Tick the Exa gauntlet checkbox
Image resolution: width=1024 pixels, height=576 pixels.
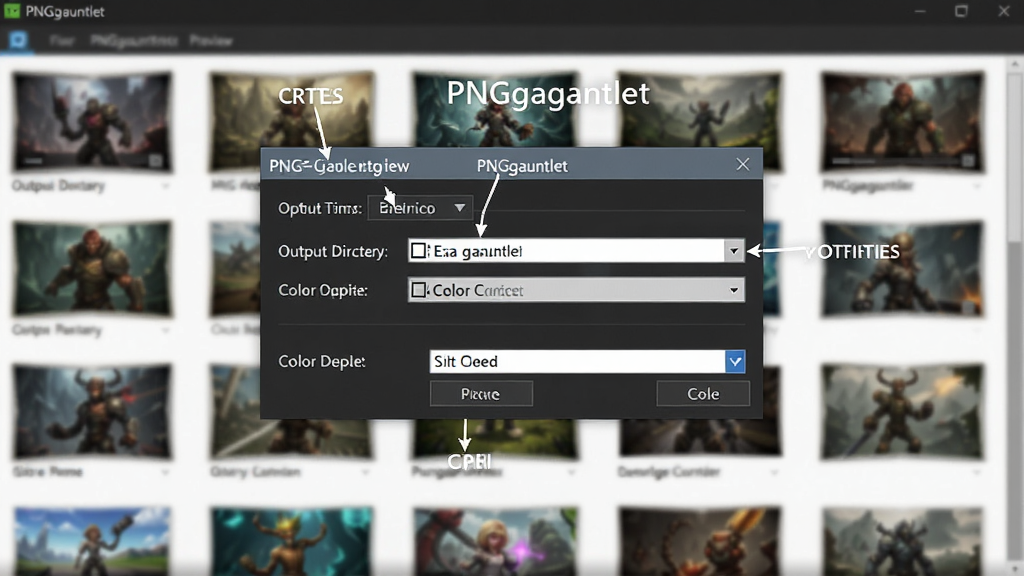[419, 251]
